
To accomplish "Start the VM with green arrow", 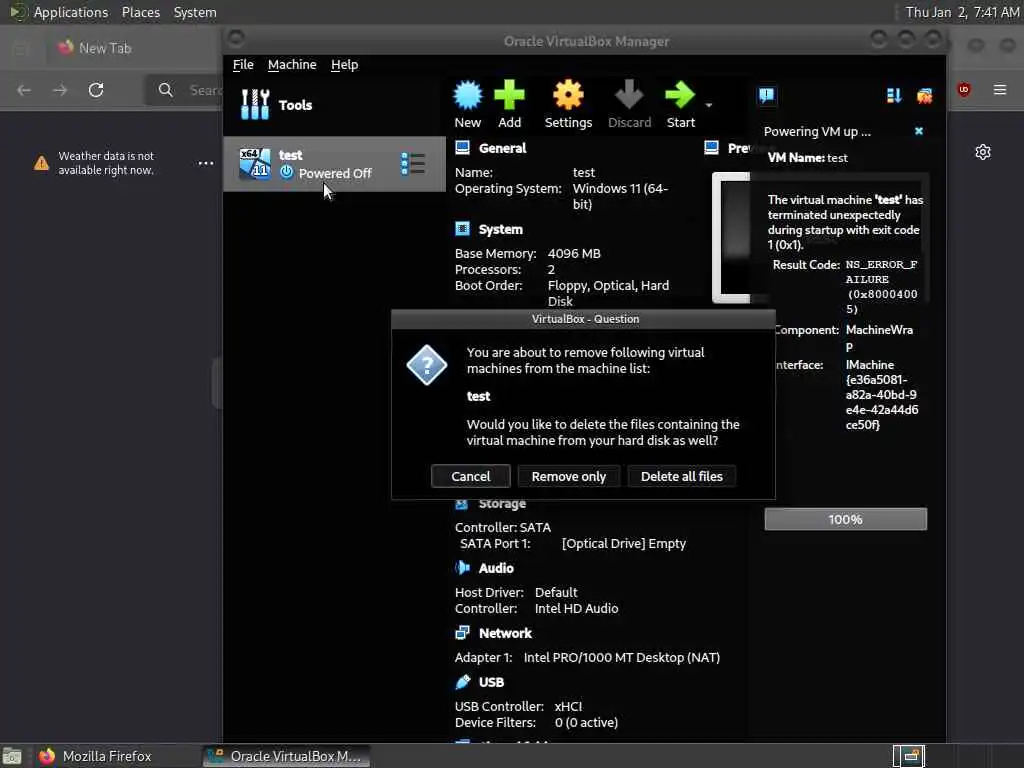I will 680,96.
